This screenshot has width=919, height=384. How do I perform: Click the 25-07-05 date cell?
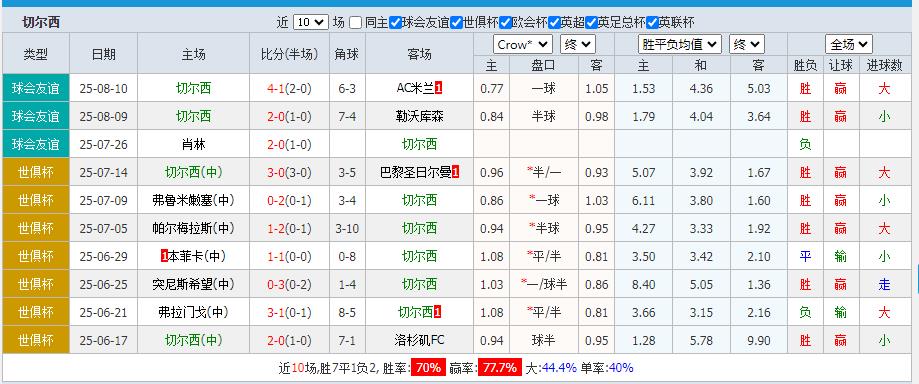click(103, 228)
